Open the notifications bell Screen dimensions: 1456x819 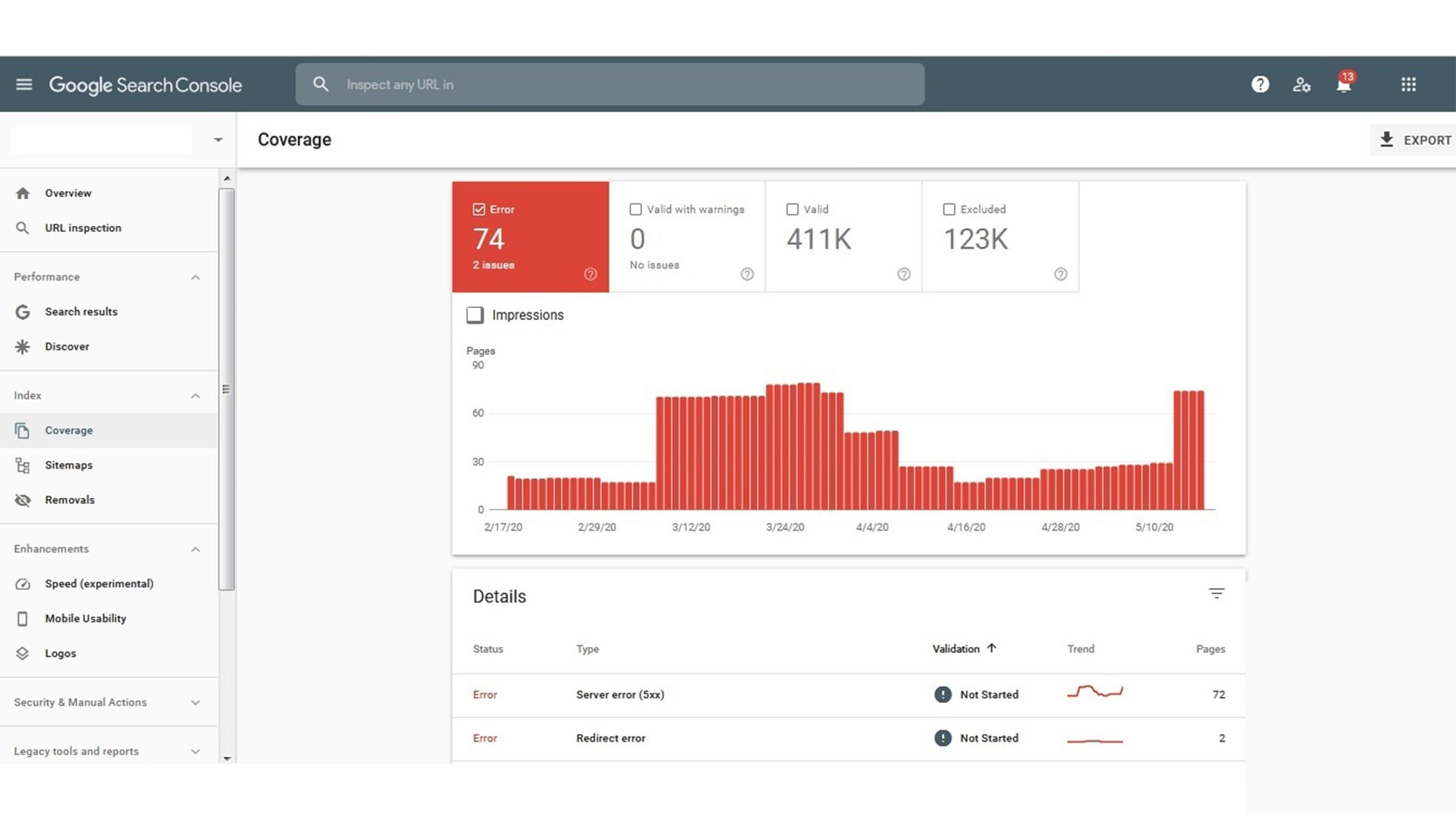(x=1343, y=84)
